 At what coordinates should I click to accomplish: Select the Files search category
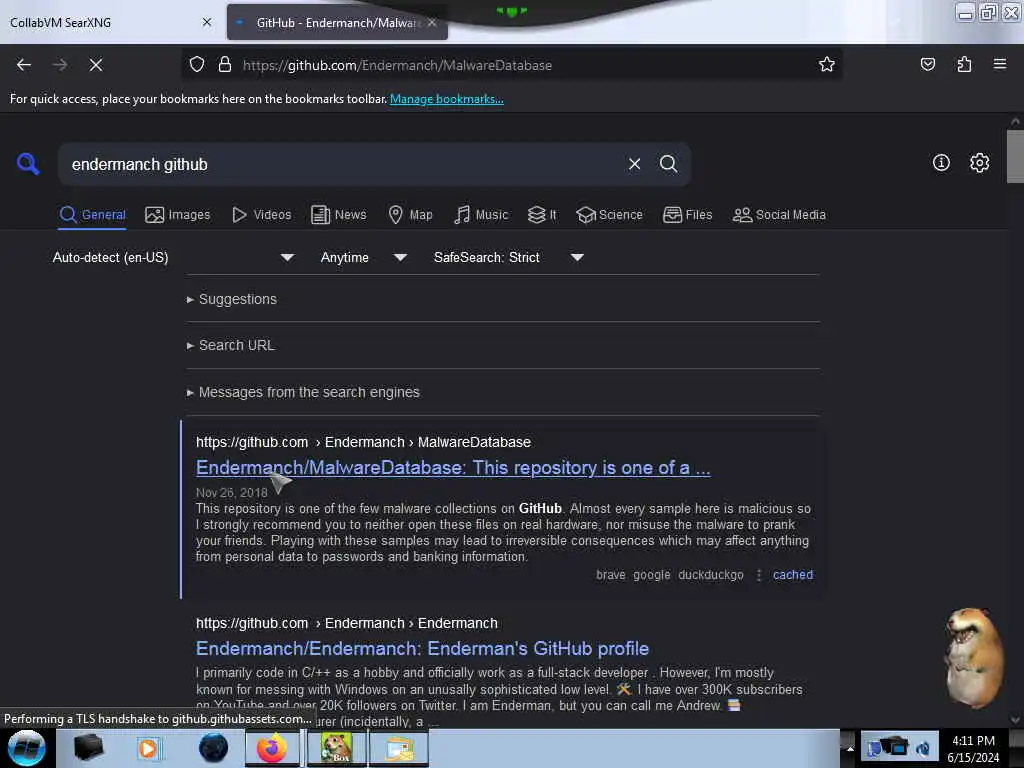coord(688,214)
